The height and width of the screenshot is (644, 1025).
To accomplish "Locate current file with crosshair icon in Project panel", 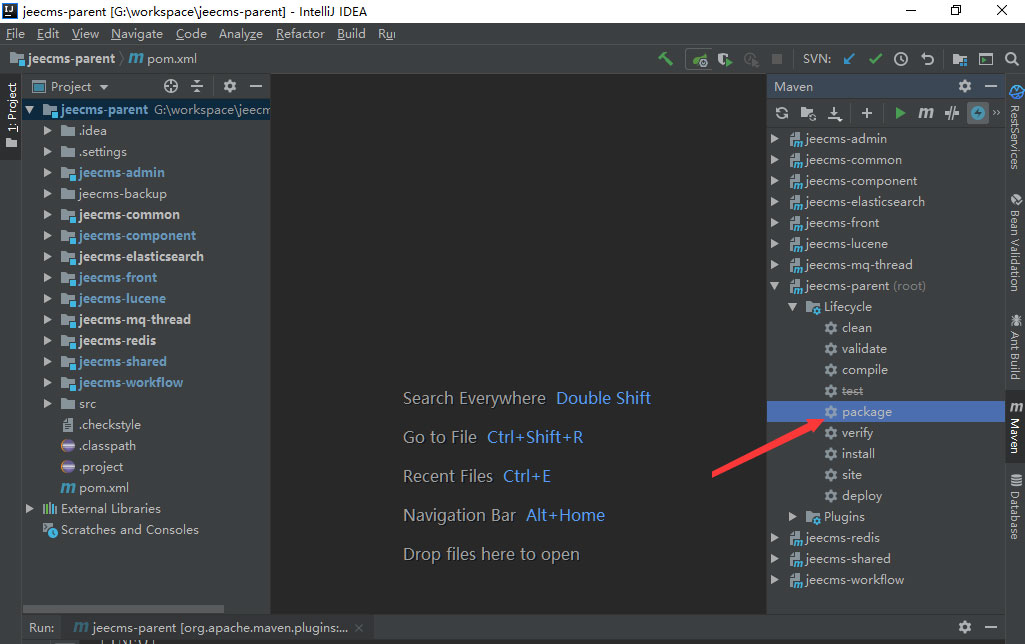I will click(171, 87).
